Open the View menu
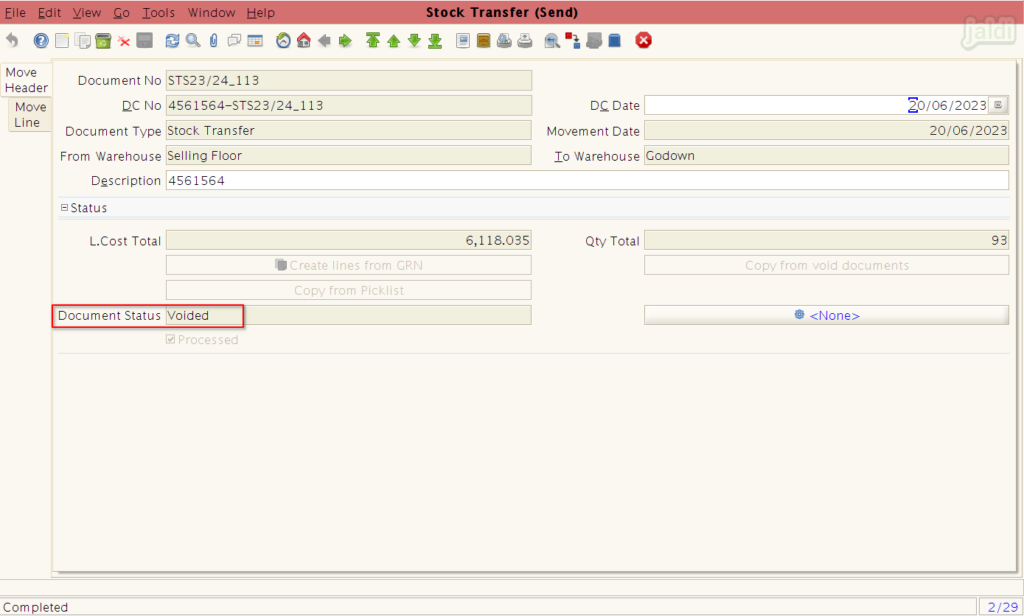The width and height of the screenshot is (1024, 616). [86, 12]
